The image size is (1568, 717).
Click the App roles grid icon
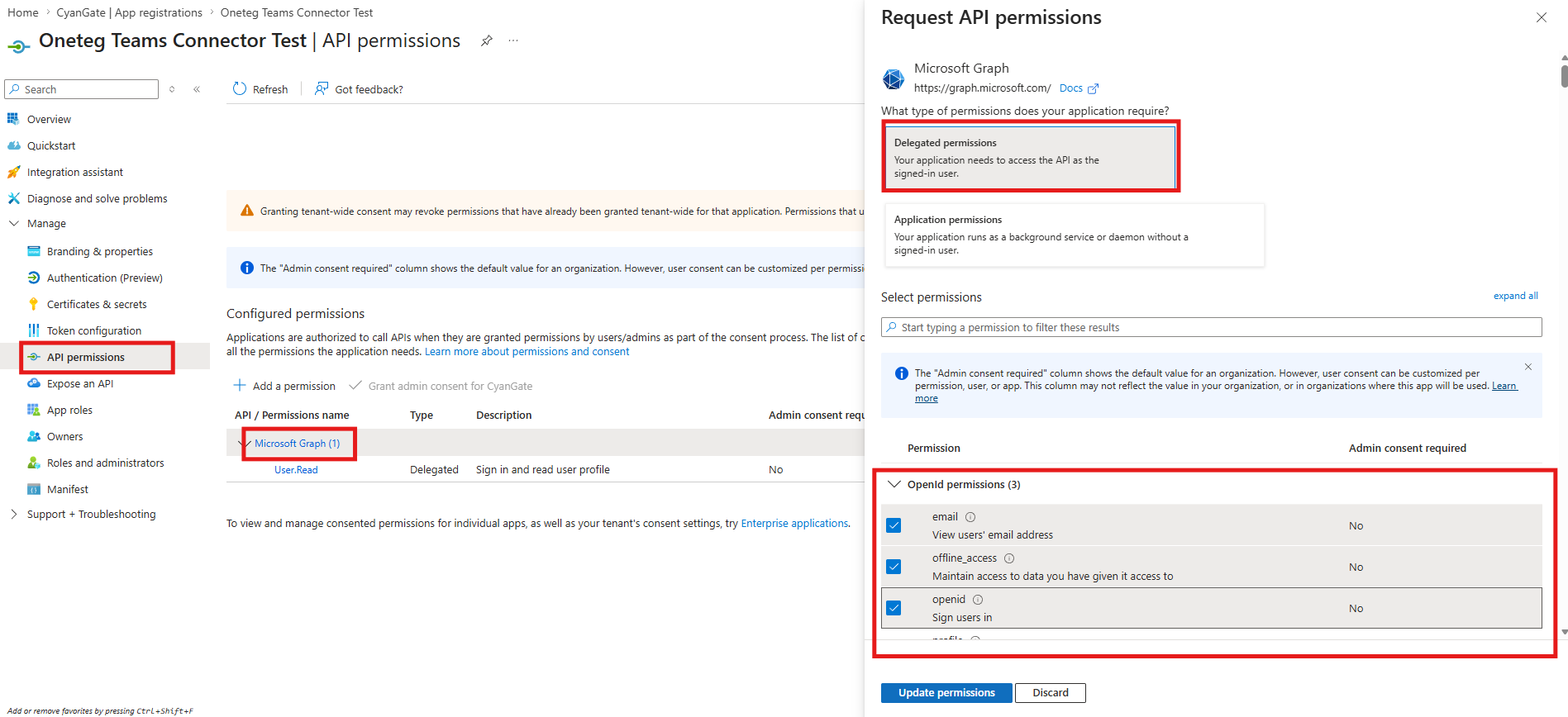click(33, 410)
